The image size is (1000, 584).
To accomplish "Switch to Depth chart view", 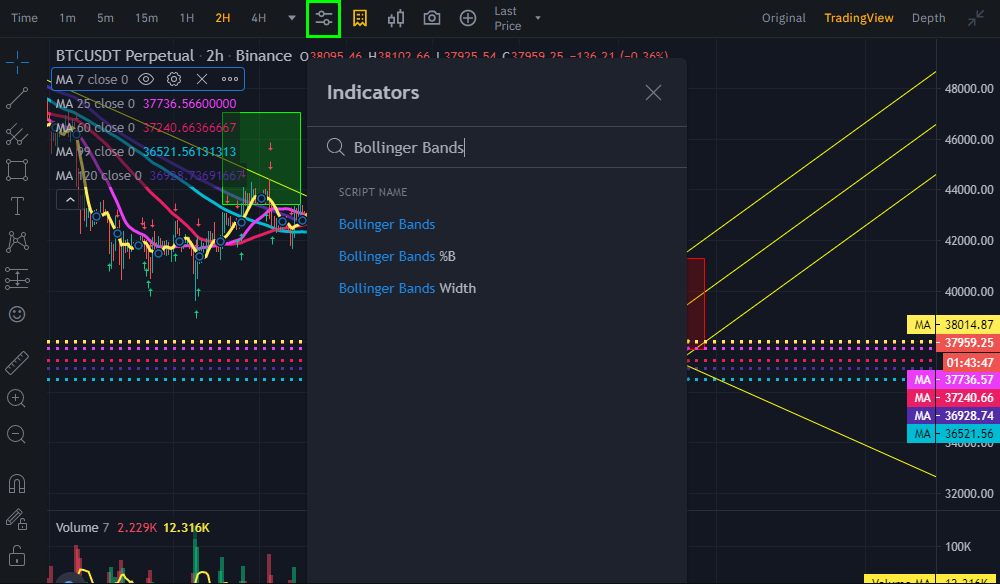I will 929,18.
